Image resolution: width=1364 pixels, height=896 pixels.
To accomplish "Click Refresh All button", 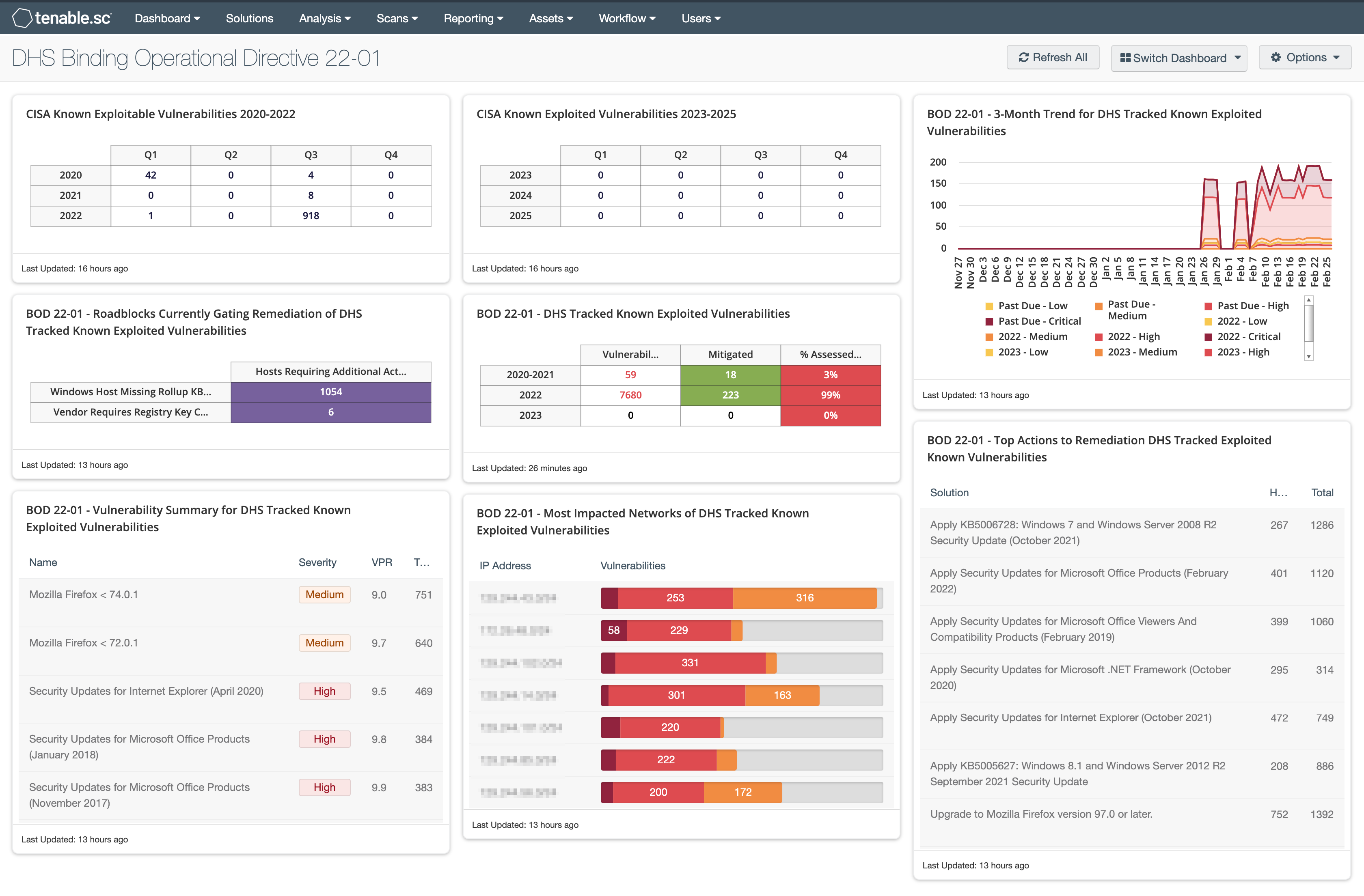I will click(x=1051, y=57).
